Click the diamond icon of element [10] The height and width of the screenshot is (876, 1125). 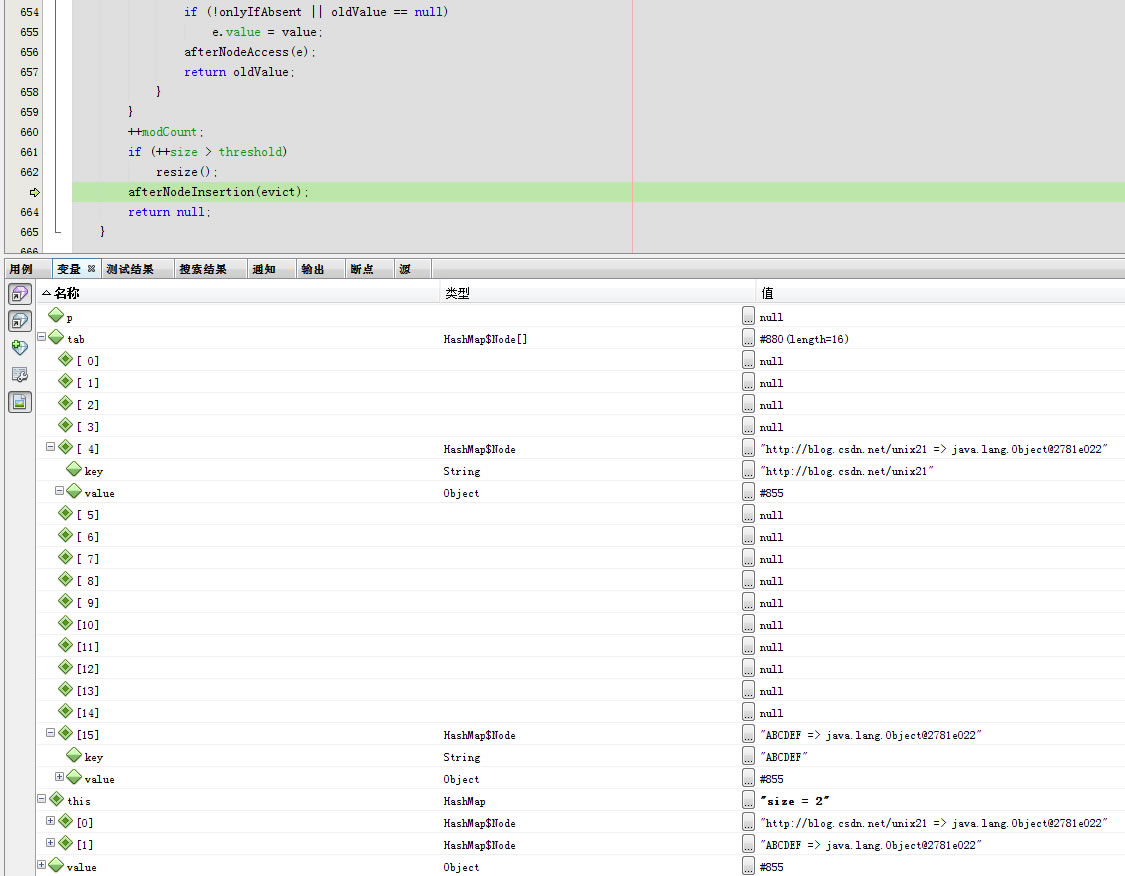(x=65, y=623)
